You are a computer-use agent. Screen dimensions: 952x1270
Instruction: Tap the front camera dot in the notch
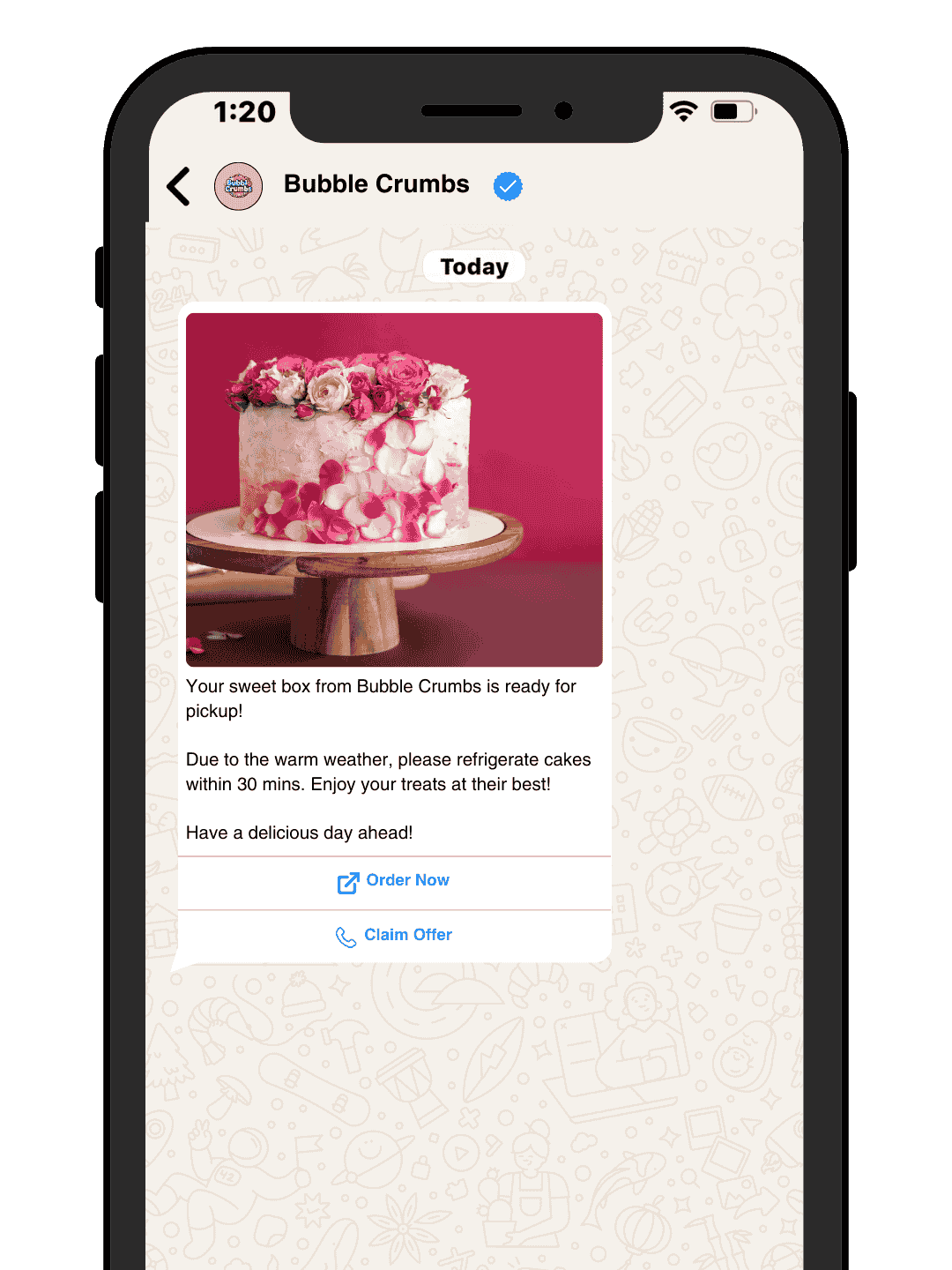coord(563,110)
